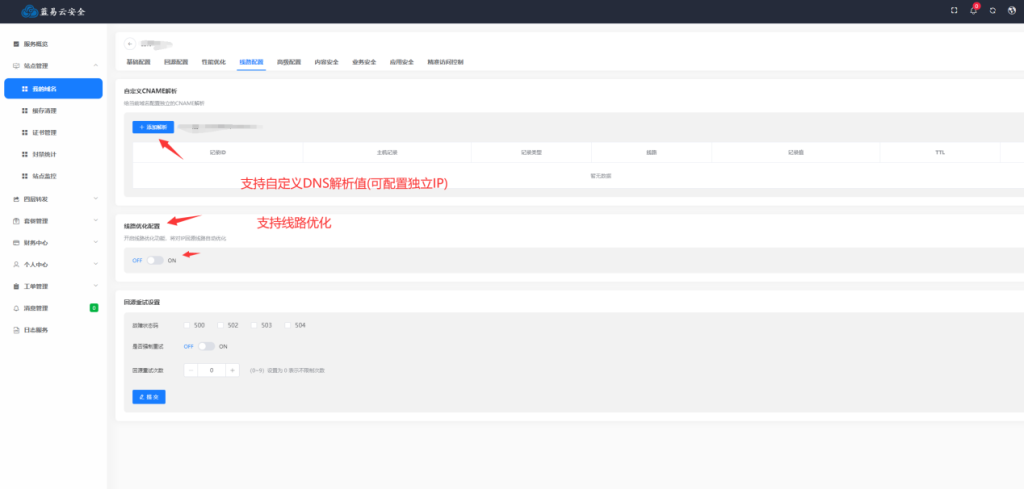
Task: Click the blue 添加解析 button
Action: (x=153, y=127)
